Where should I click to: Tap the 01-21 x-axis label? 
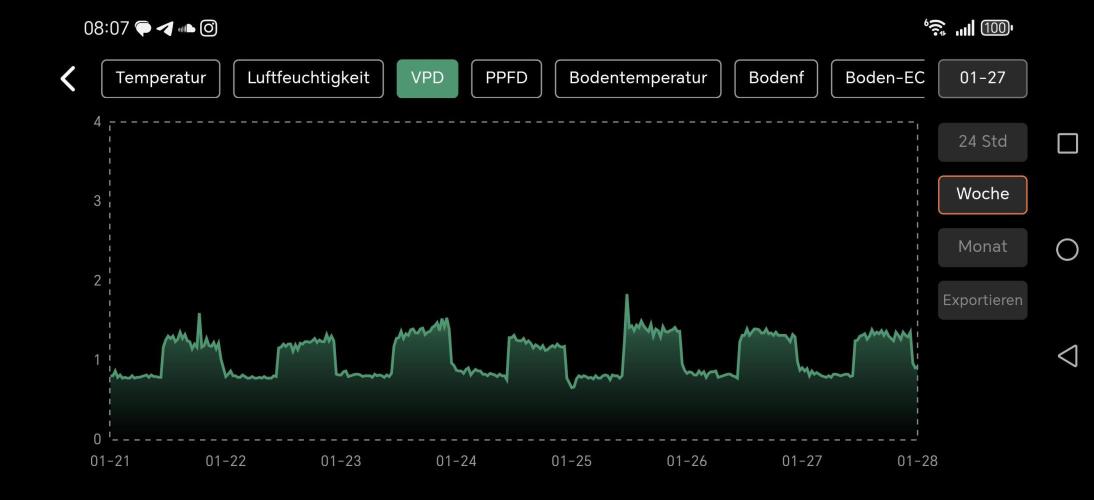tap(110, 461)
